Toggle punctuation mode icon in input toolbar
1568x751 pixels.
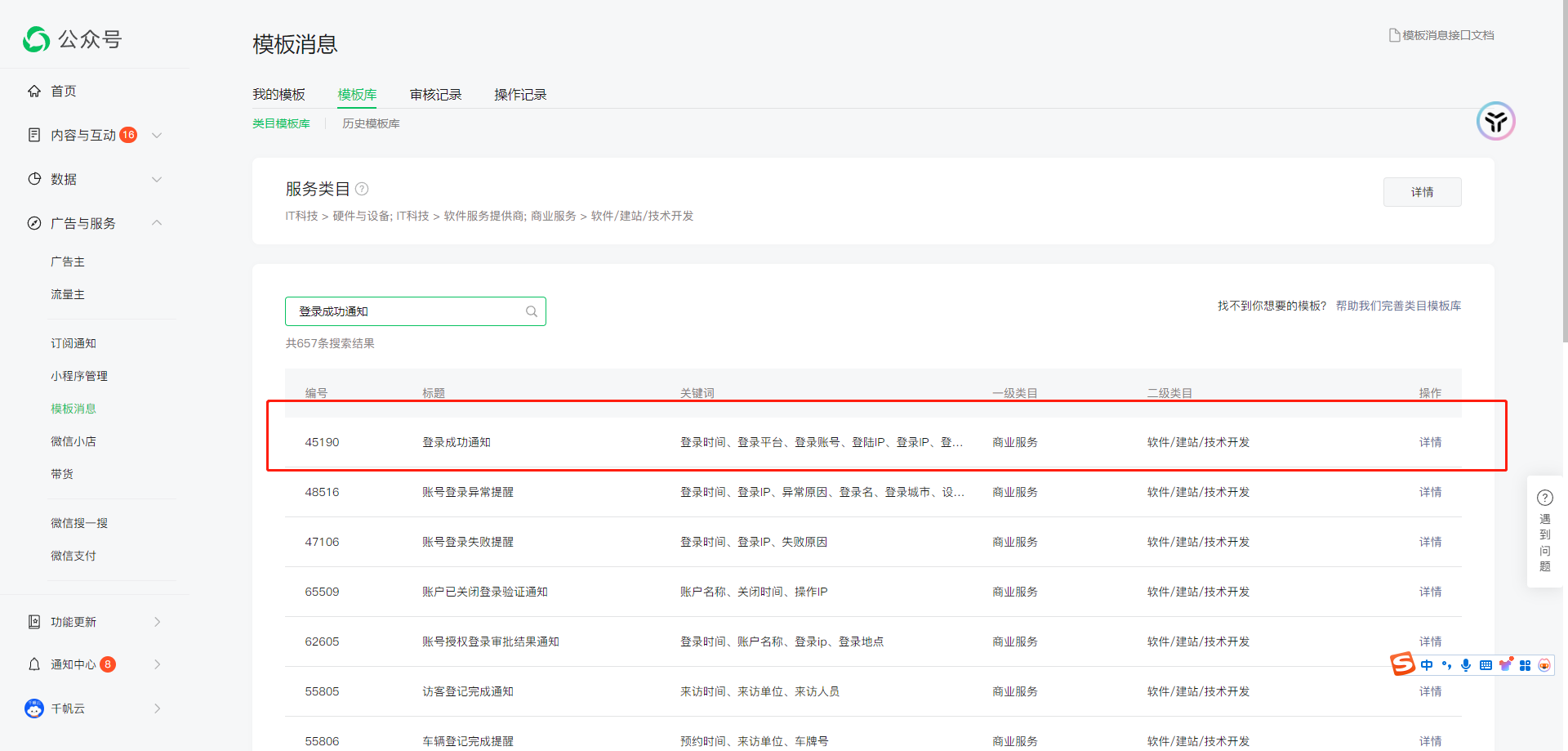click(1446, 665)
